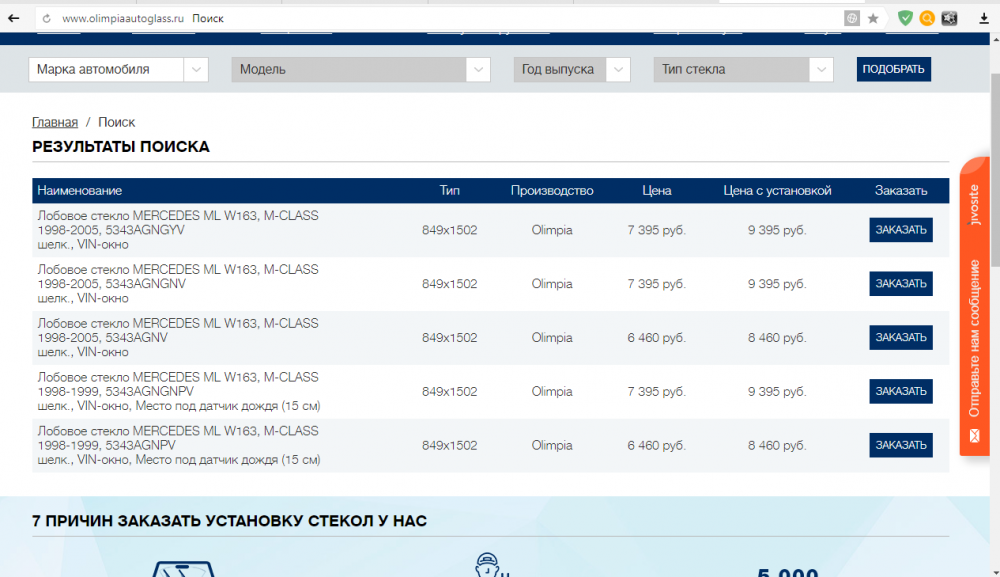Screen dimensions: 1000x577
Task: Open browser downloads arrow icon
Action: click(985, 18)
